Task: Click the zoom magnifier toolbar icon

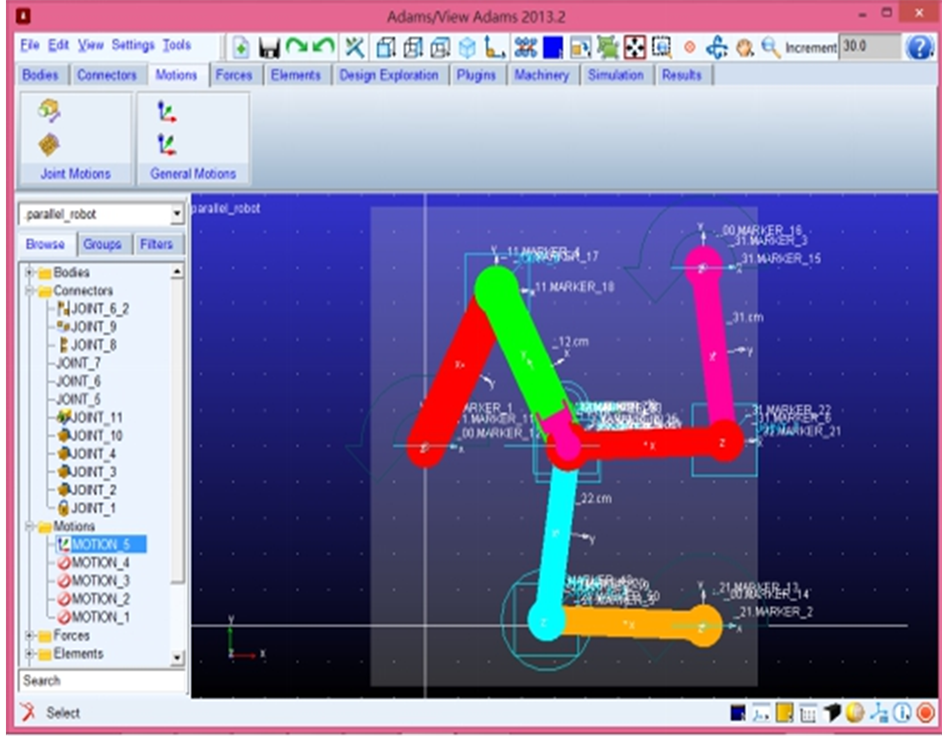Action: [770, 47]
